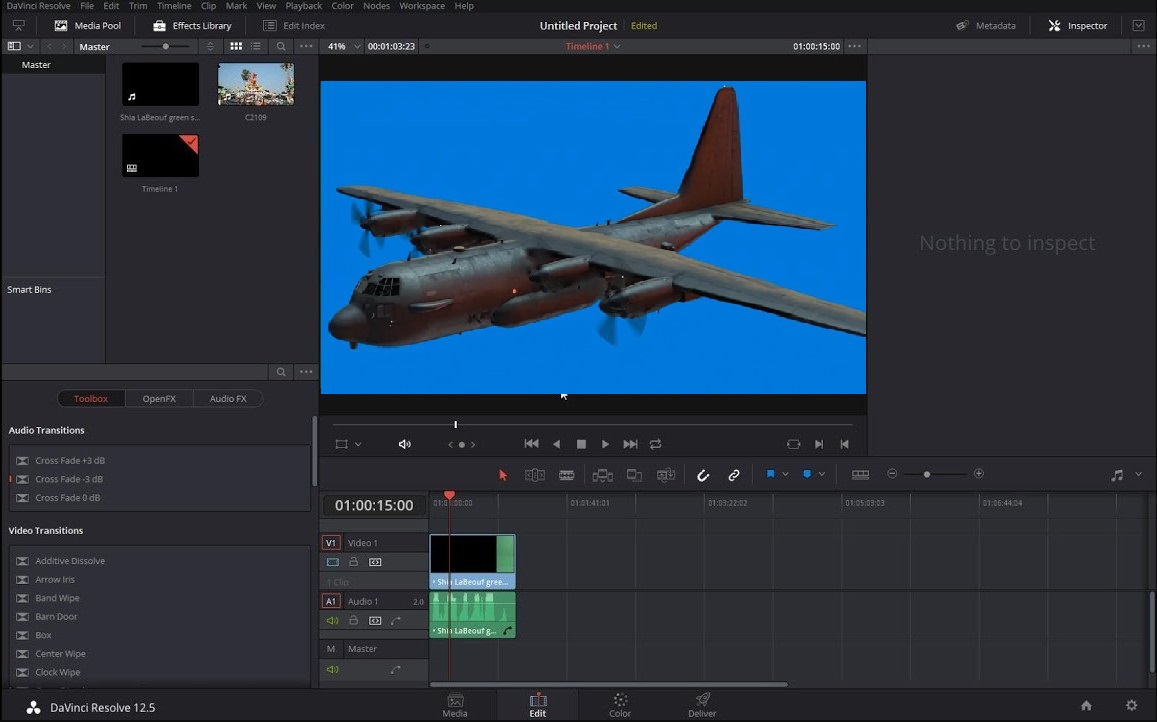Adjust the timeline zoom slider
Viewport: 1157px width, 722px height.
pyautogui.click(x=927, y=474)
